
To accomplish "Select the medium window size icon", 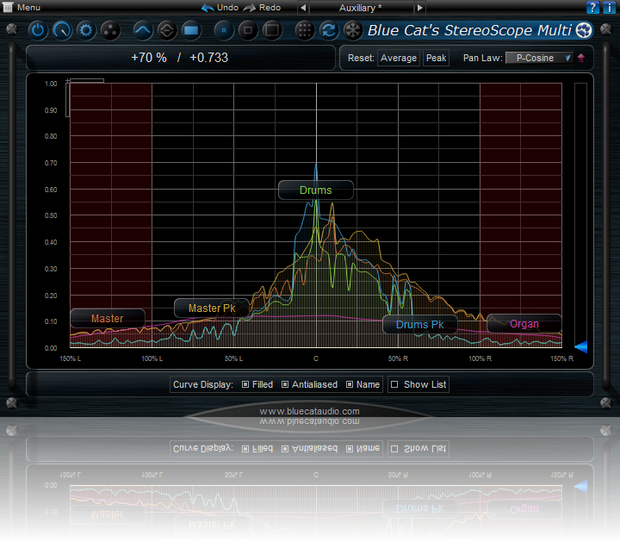I will click(x=248, y=30).
